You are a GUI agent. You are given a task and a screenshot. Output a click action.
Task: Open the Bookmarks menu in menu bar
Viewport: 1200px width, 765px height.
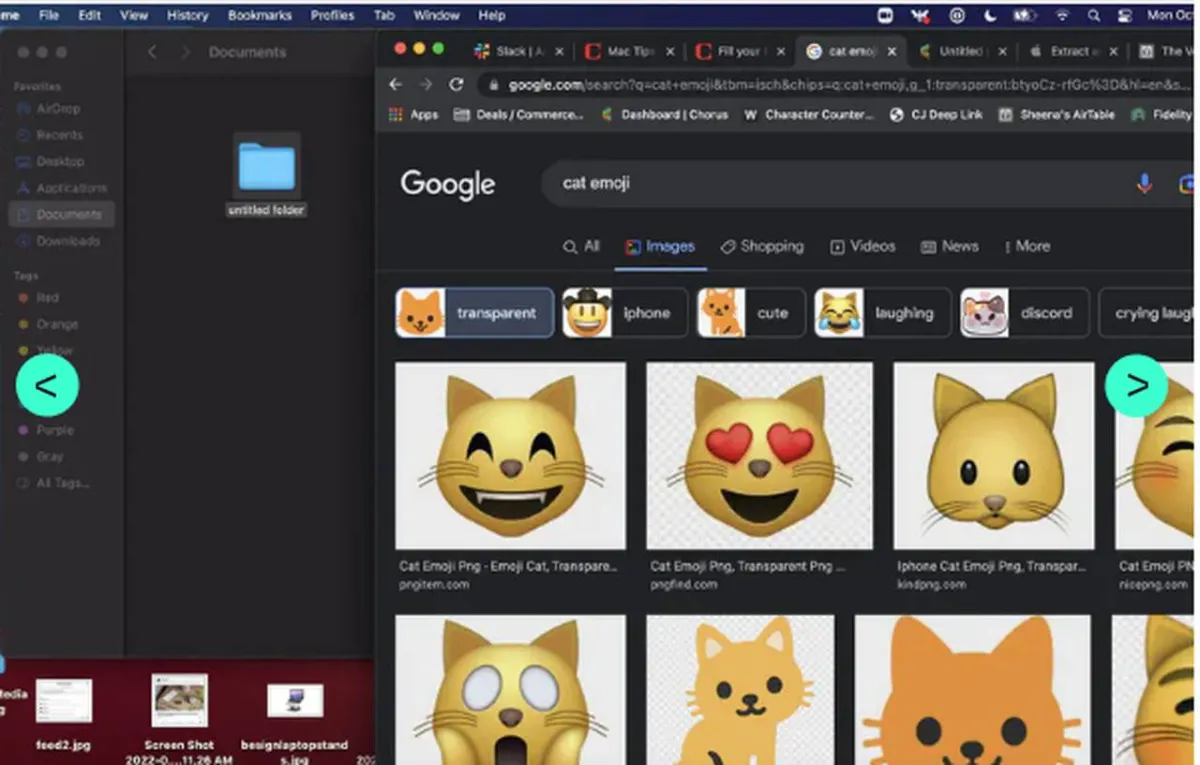click(259, 16)
